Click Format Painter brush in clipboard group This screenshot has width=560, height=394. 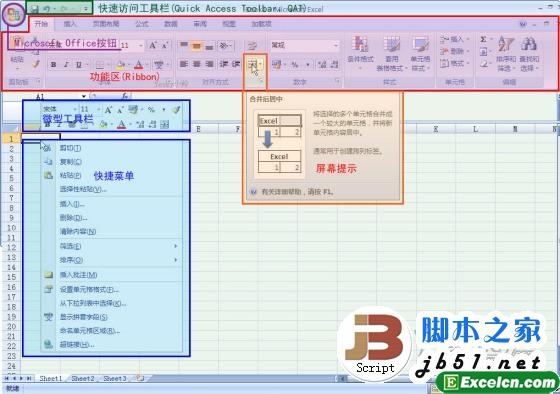36,64
